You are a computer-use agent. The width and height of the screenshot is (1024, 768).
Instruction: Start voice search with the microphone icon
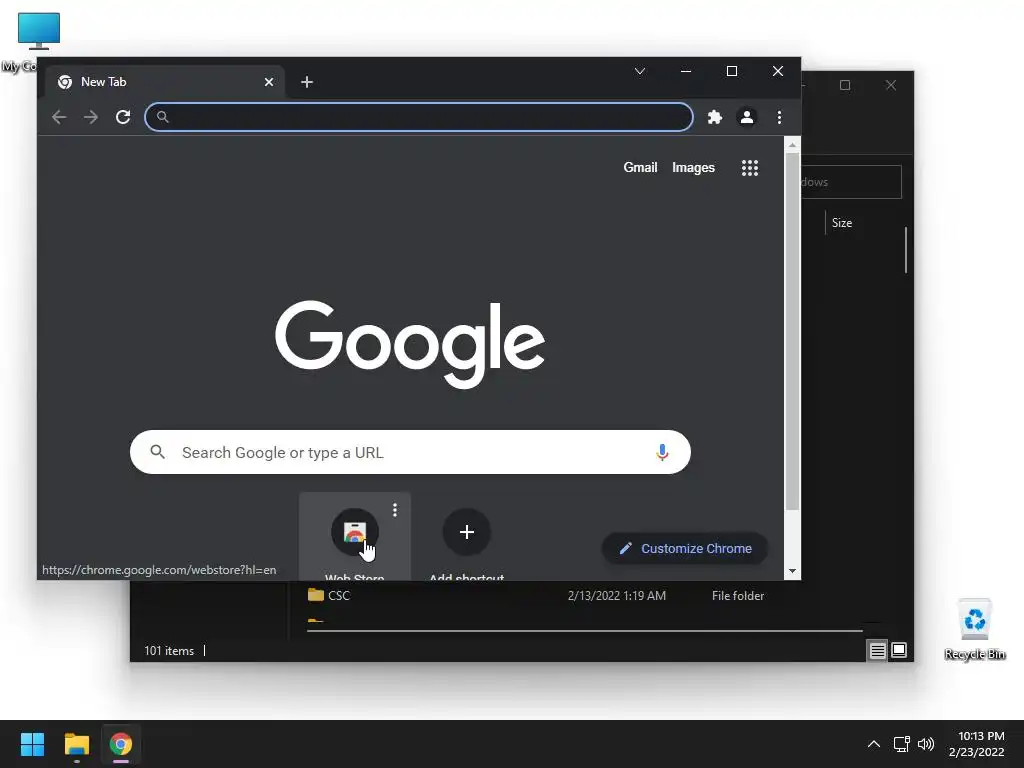(x=662, y=452)
